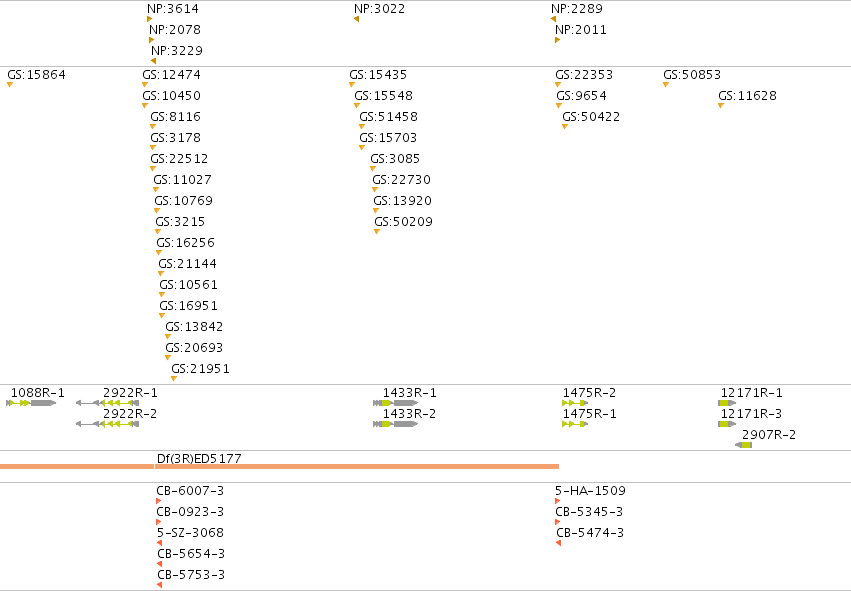Viewport: 851px width, 591px height.
Task: Select the NP:3229 insertion marker
Action: pos(154,61)
